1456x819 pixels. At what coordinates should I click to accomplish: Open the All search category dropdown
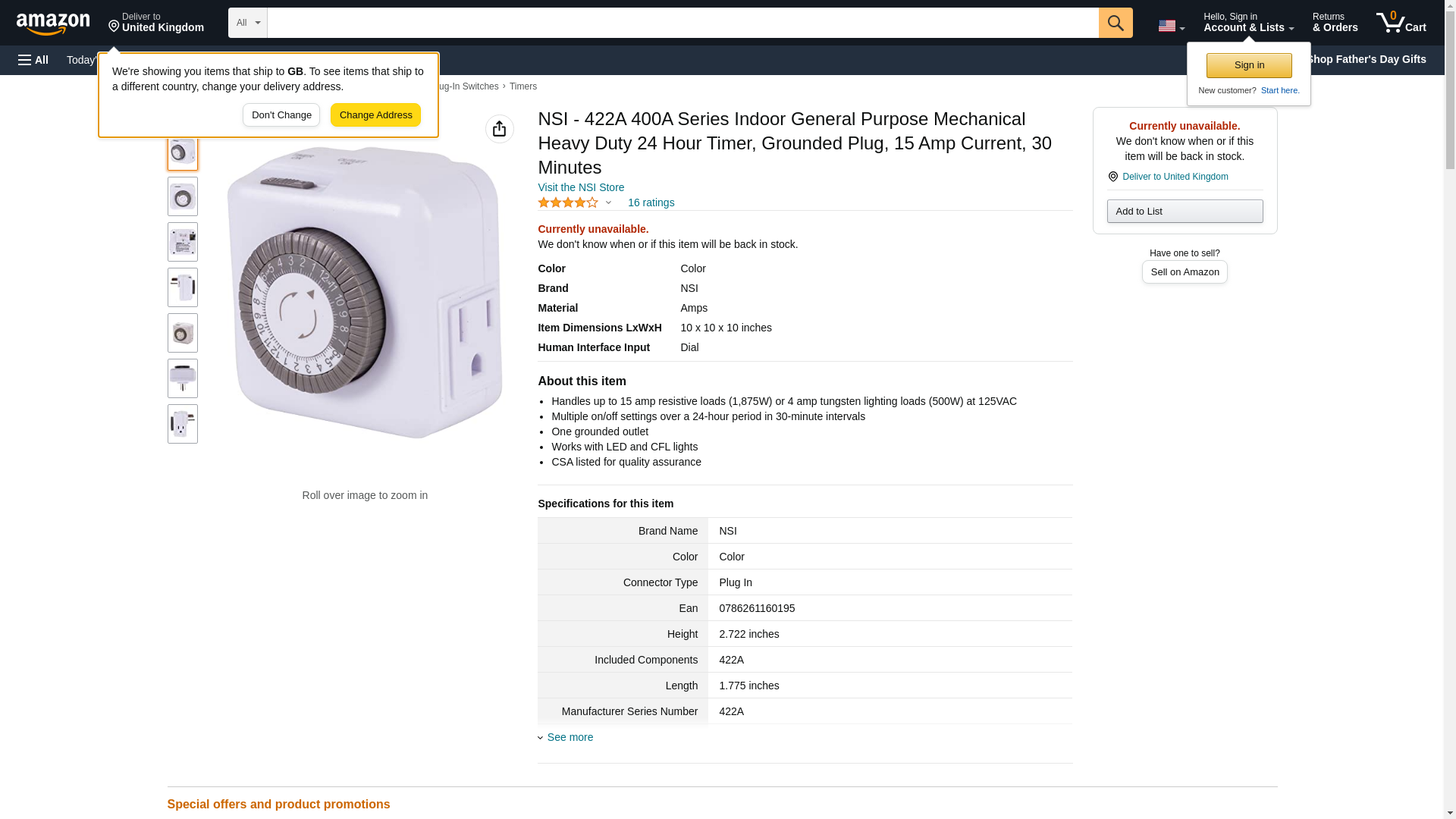pos(247,23)
